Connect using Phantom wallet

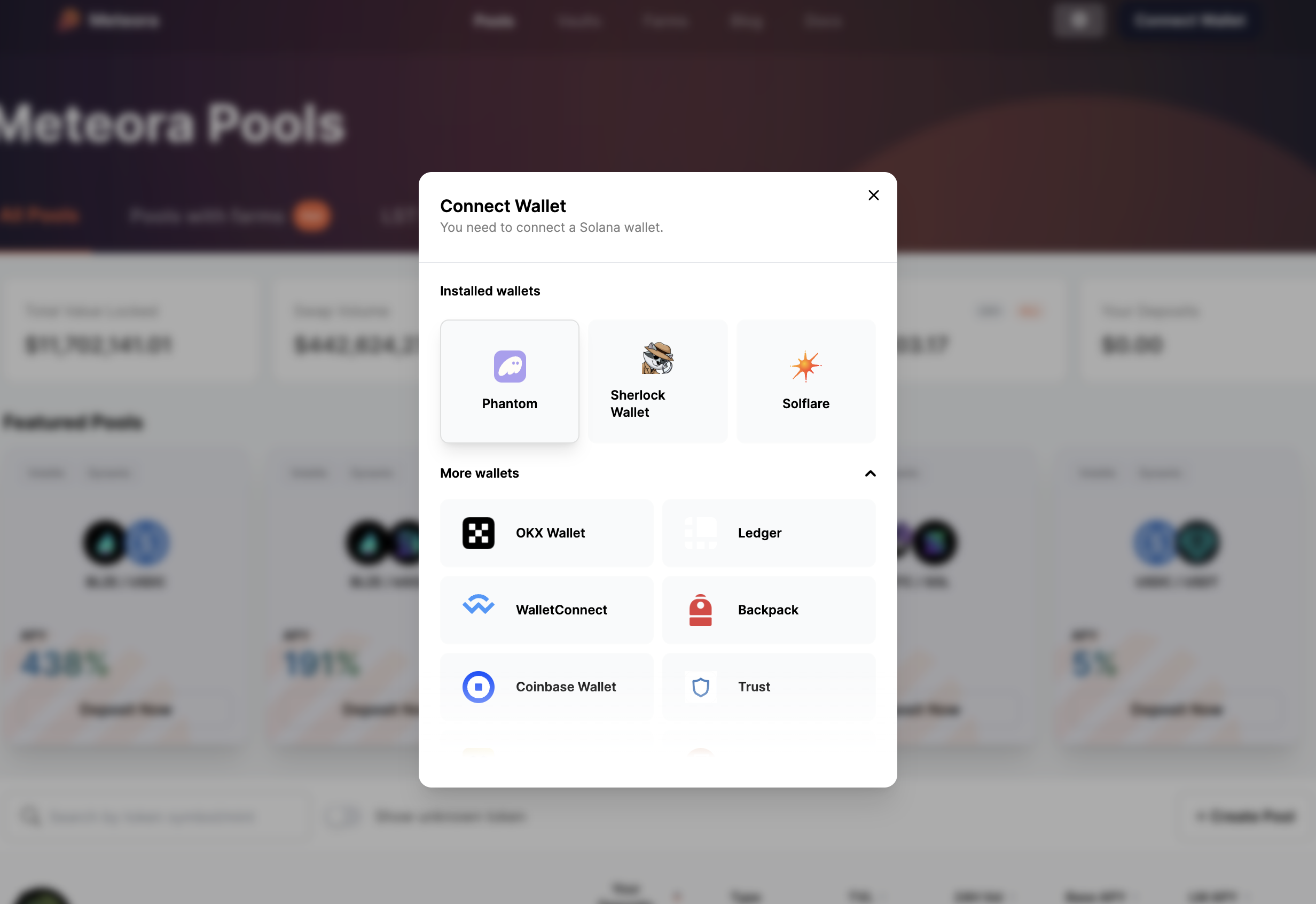coord(509,381)
